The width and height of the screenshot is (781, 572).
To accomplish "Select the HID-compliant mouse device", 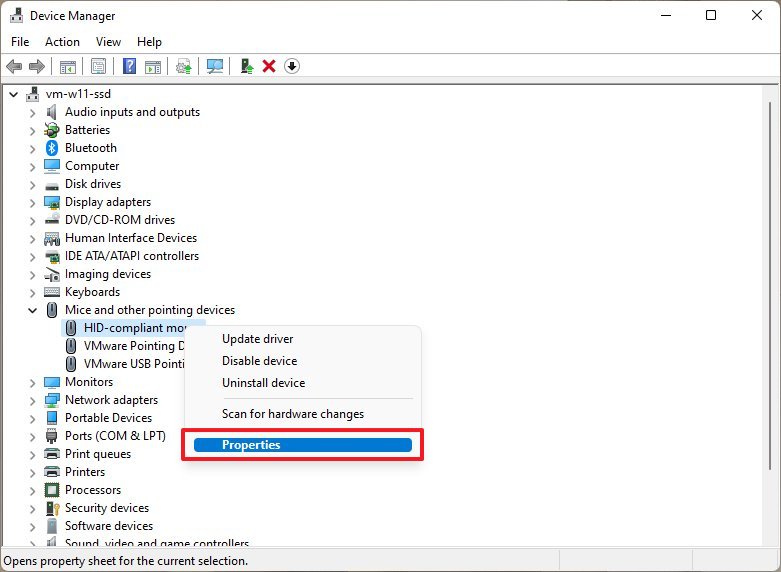I will pyautogui.click(x=135, y=328).
